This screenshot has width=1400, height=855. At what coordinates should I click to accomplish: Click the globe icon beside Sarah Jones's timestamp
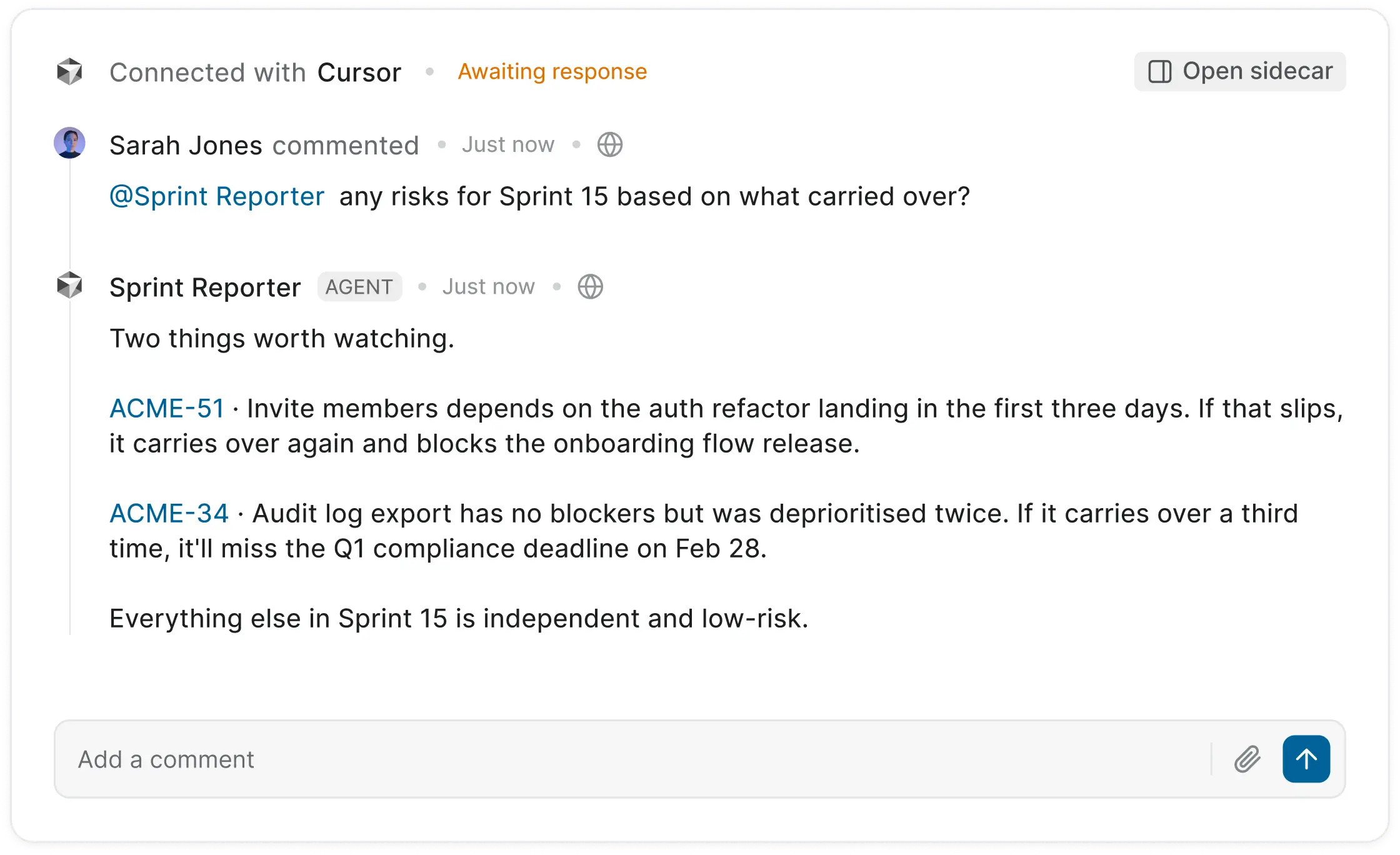click(x=609, y=144)
